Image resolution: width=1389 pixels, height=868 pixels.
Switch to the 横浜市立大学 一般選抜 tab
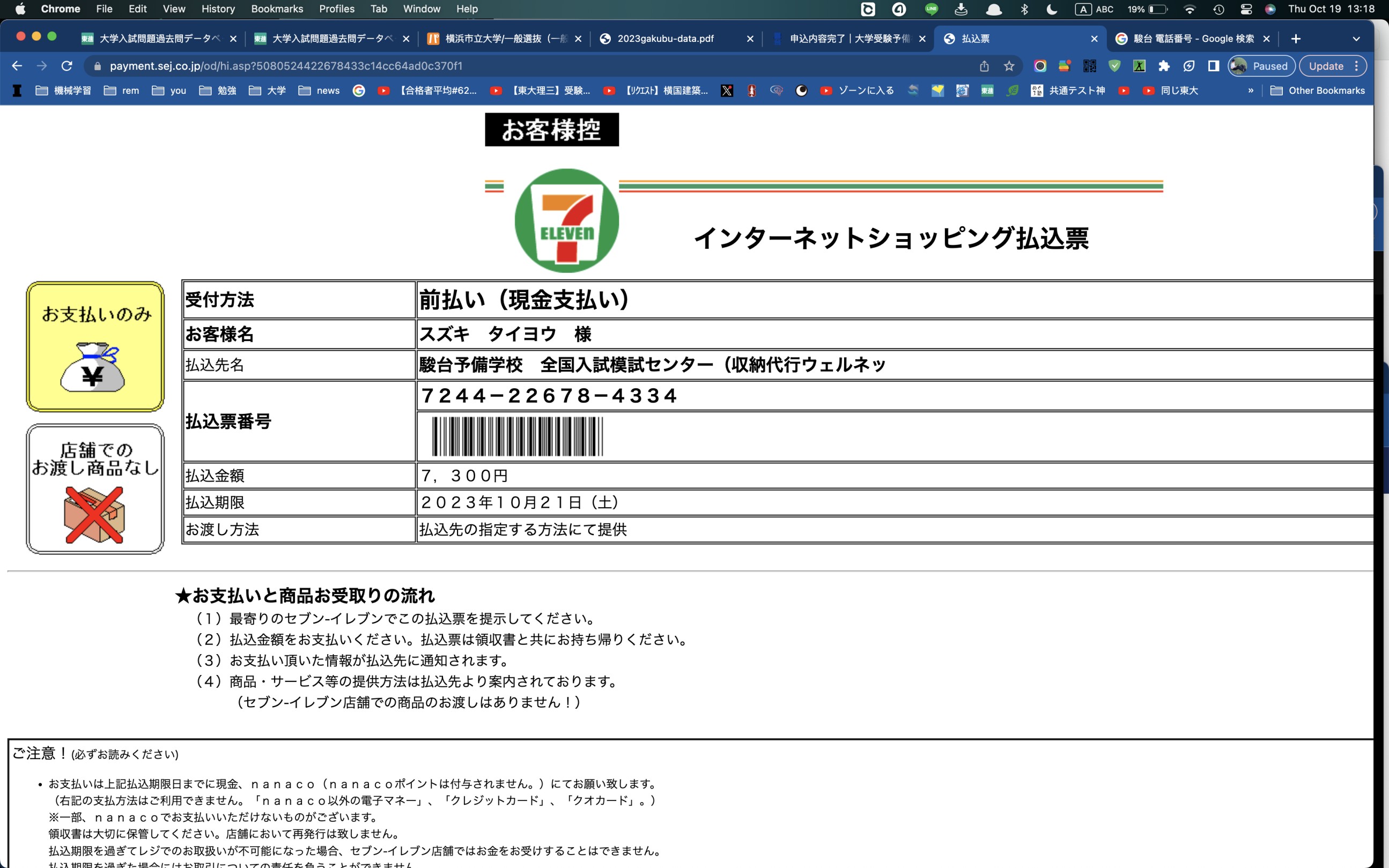(x=503, y=39)
